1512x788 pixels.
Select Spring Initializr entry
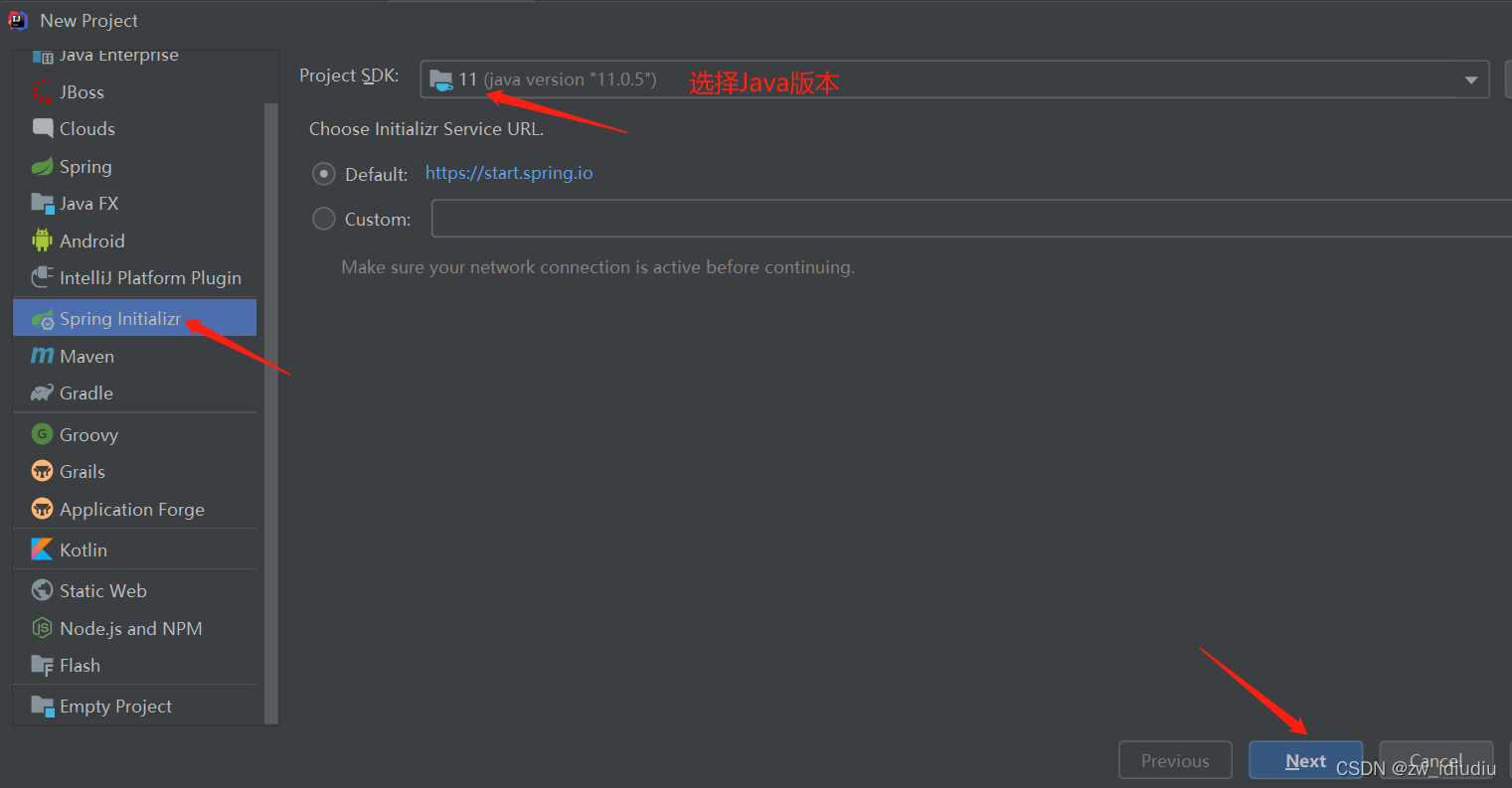point(135,318)
